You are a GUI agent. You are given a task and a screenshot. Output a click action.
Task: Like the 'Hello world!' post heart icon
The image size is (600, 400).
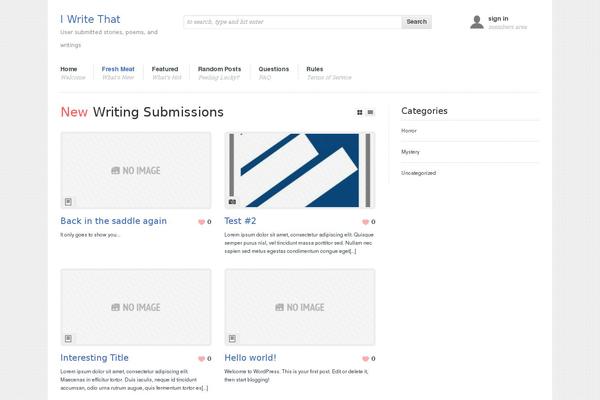tap(365, 359)
